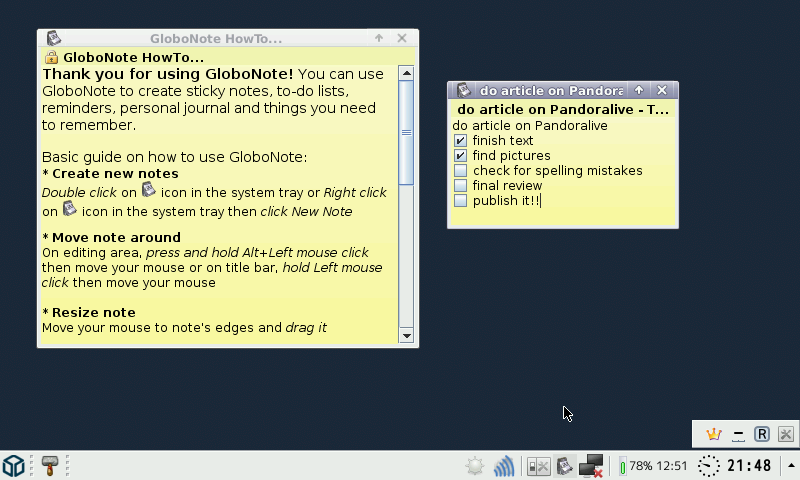Click the R icon in the corner panel
The image size is (800, 480).
pyautogui.click(x=762, y=434)
